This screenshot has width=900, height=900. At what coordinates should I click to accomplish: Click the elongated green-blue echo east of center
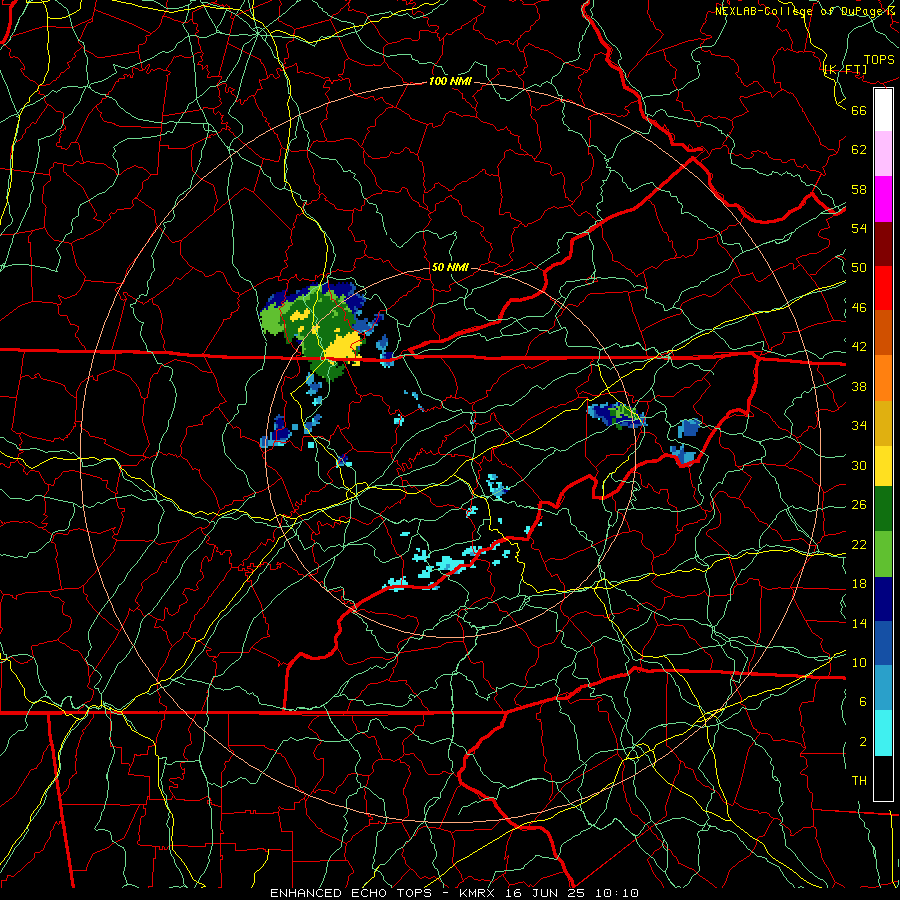tap(616, 414)
